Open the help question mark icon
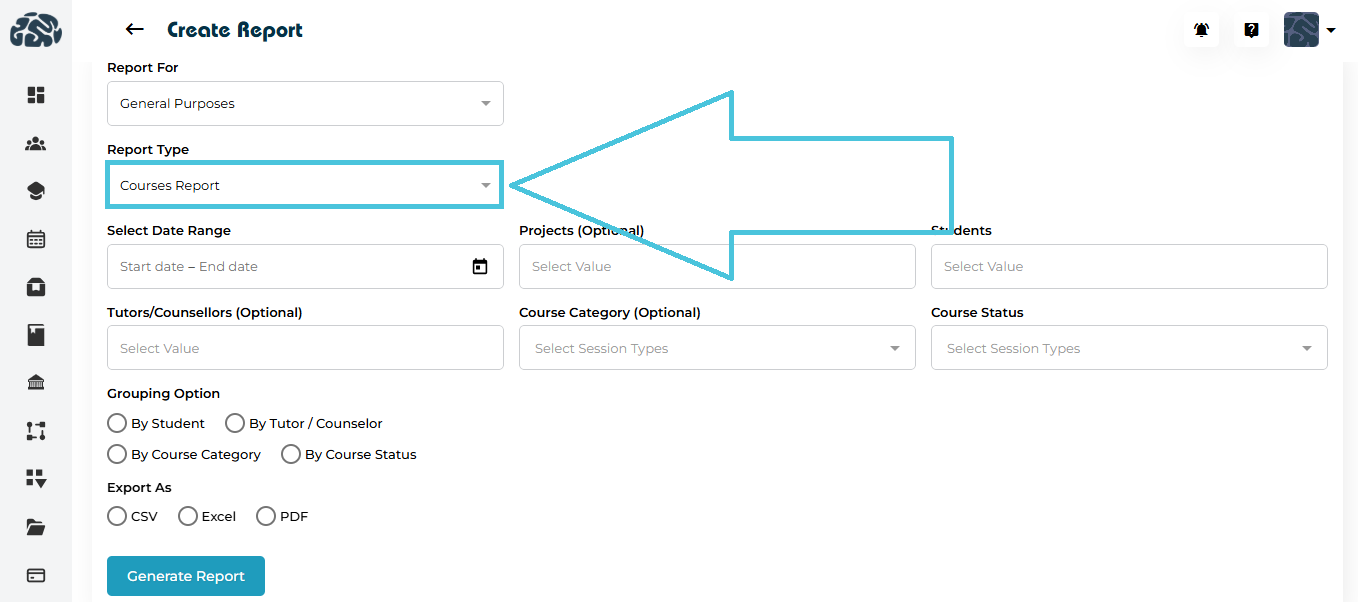 click(x=1251, y=30)
